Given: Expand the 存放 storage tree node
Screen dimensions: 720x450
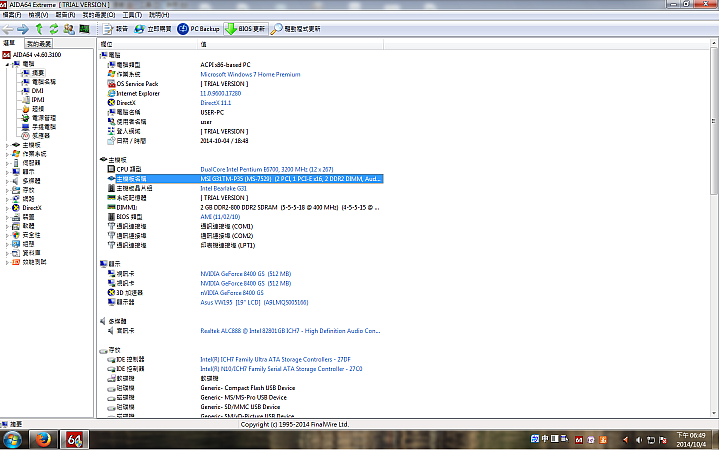Looking at the screenshot, I should point(7,190).
